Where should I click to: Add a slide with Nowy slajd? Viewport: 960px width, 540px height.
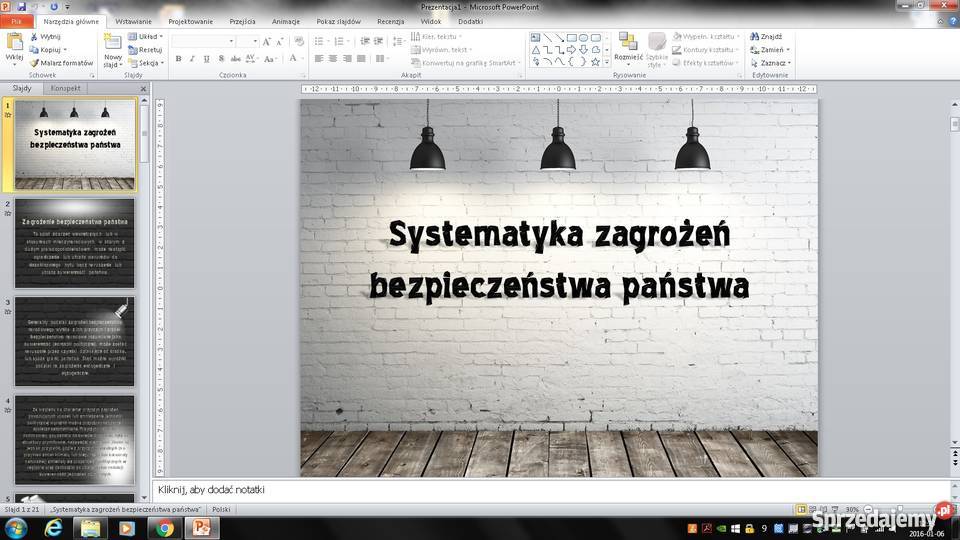(112, 42)
